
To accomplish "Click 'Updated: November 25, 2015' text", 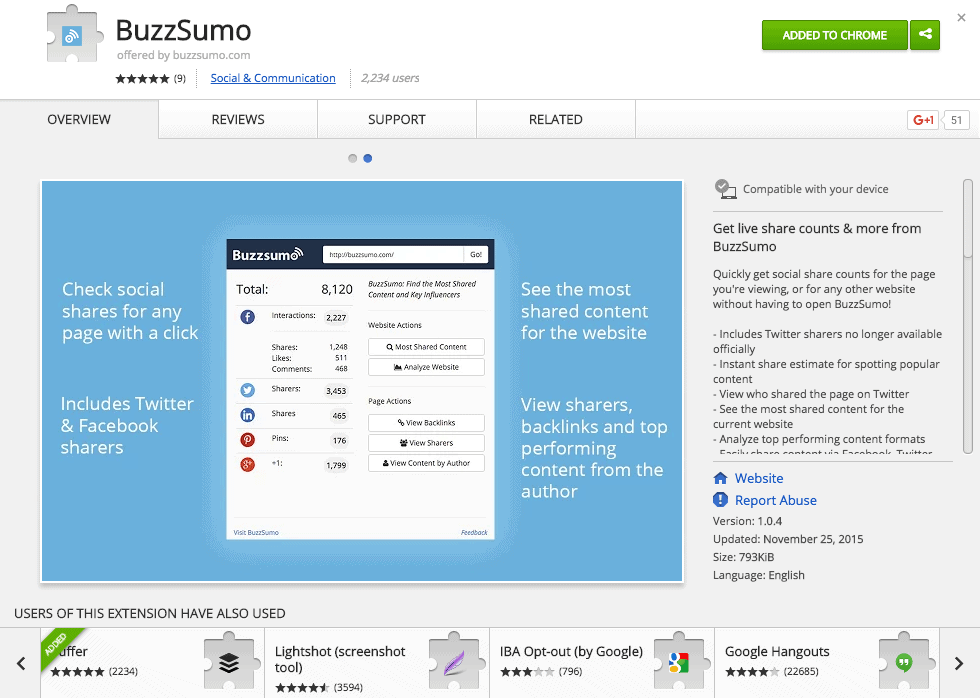I will click(788, 539).
